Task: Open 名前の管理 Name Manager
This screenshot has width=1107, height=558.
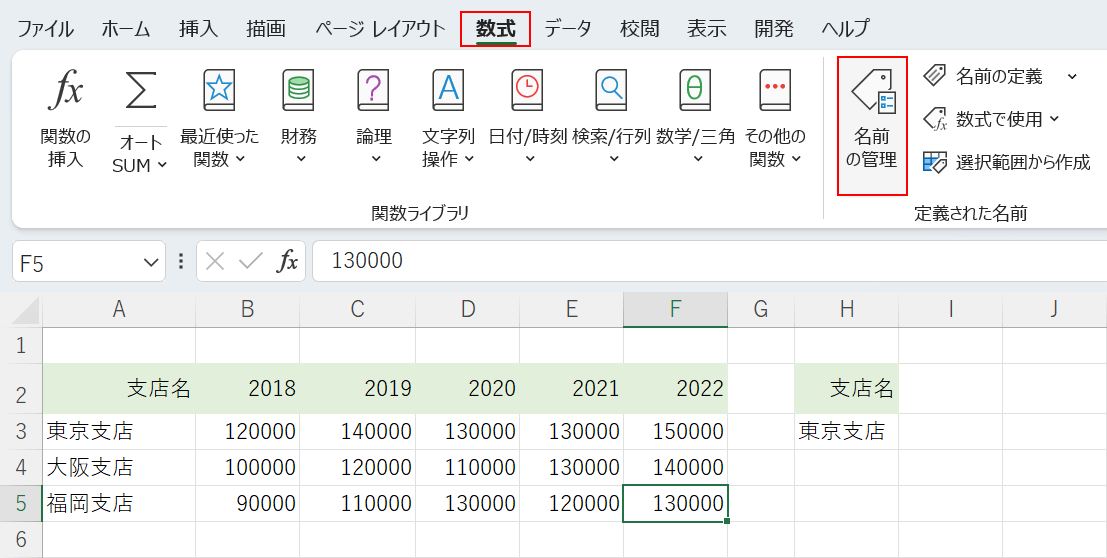Action: click(x=872, y=125)
